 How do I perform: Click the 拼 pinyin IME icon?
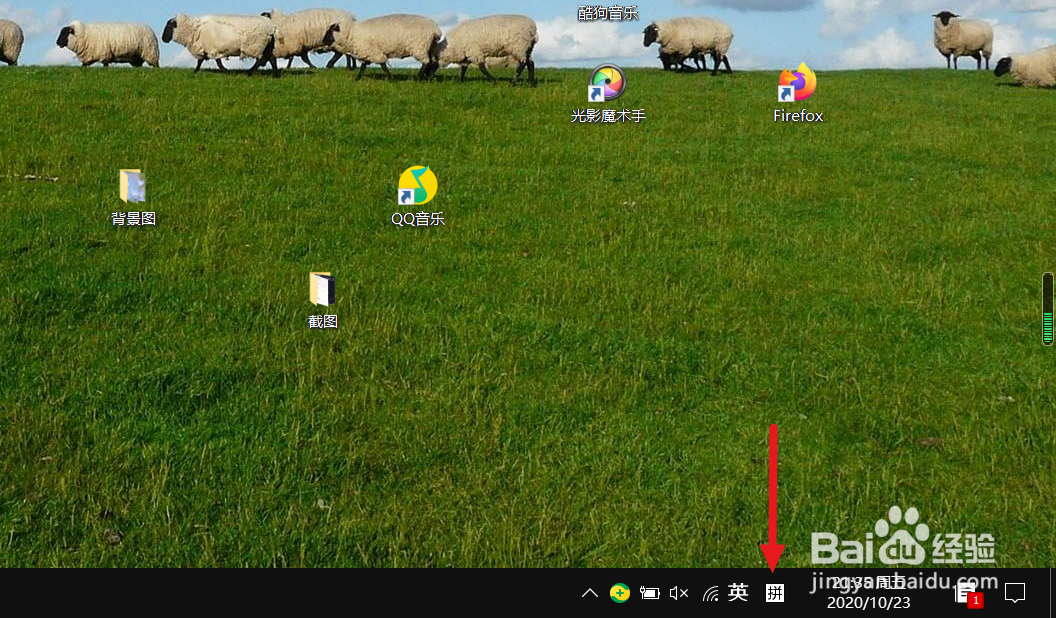click(x=774, y=593)
